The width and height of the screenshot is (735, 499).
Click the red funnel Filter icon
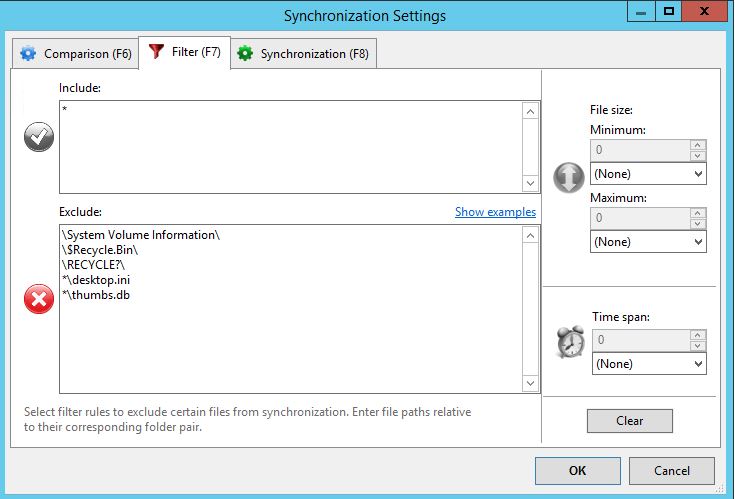[x=156, y=51]
